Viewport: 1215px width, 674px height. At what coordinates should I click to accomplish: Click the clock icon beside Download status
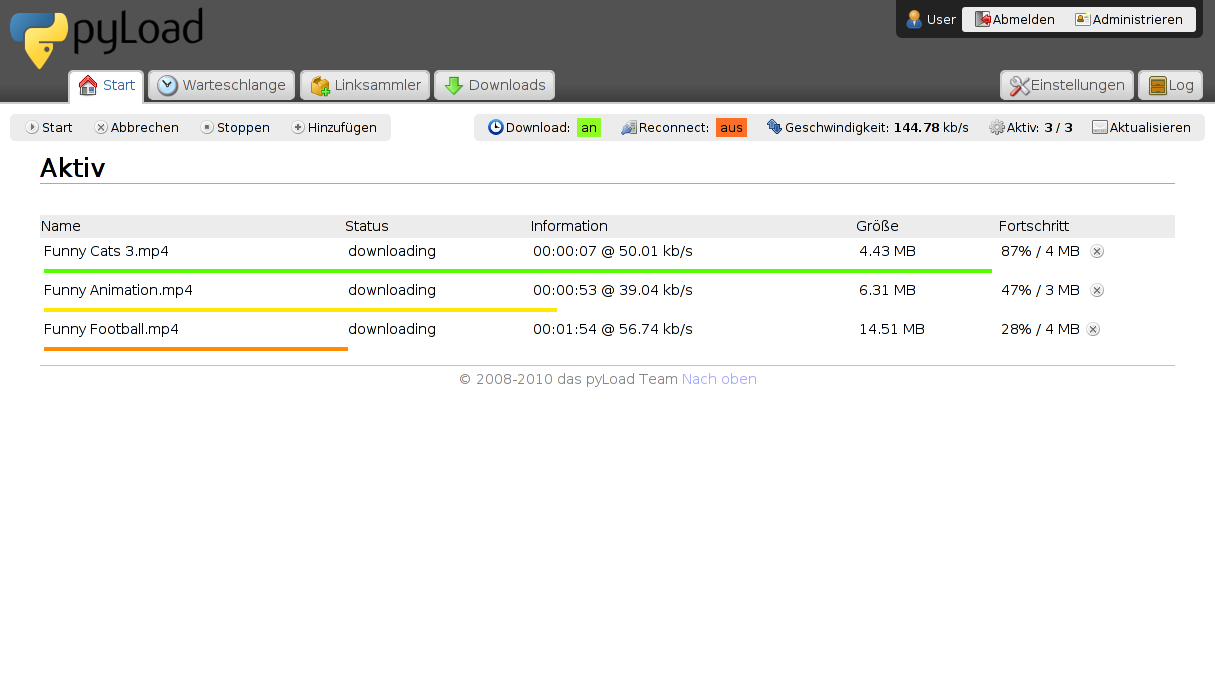[x=496, y=127]
